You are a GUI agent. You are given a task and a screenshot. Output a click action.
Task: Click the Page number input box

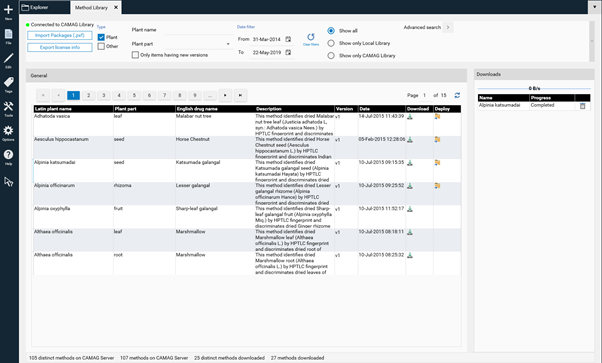(x=425, y=95)
